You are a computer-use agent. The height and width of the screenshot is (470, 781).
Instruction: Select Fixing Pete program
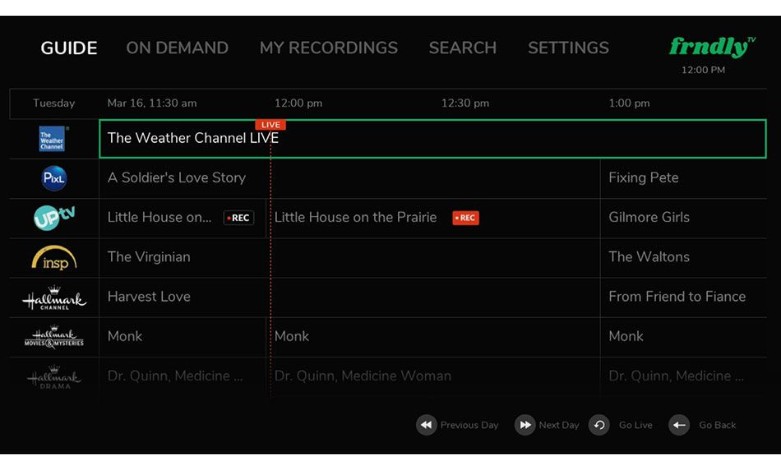coord(683,178)
